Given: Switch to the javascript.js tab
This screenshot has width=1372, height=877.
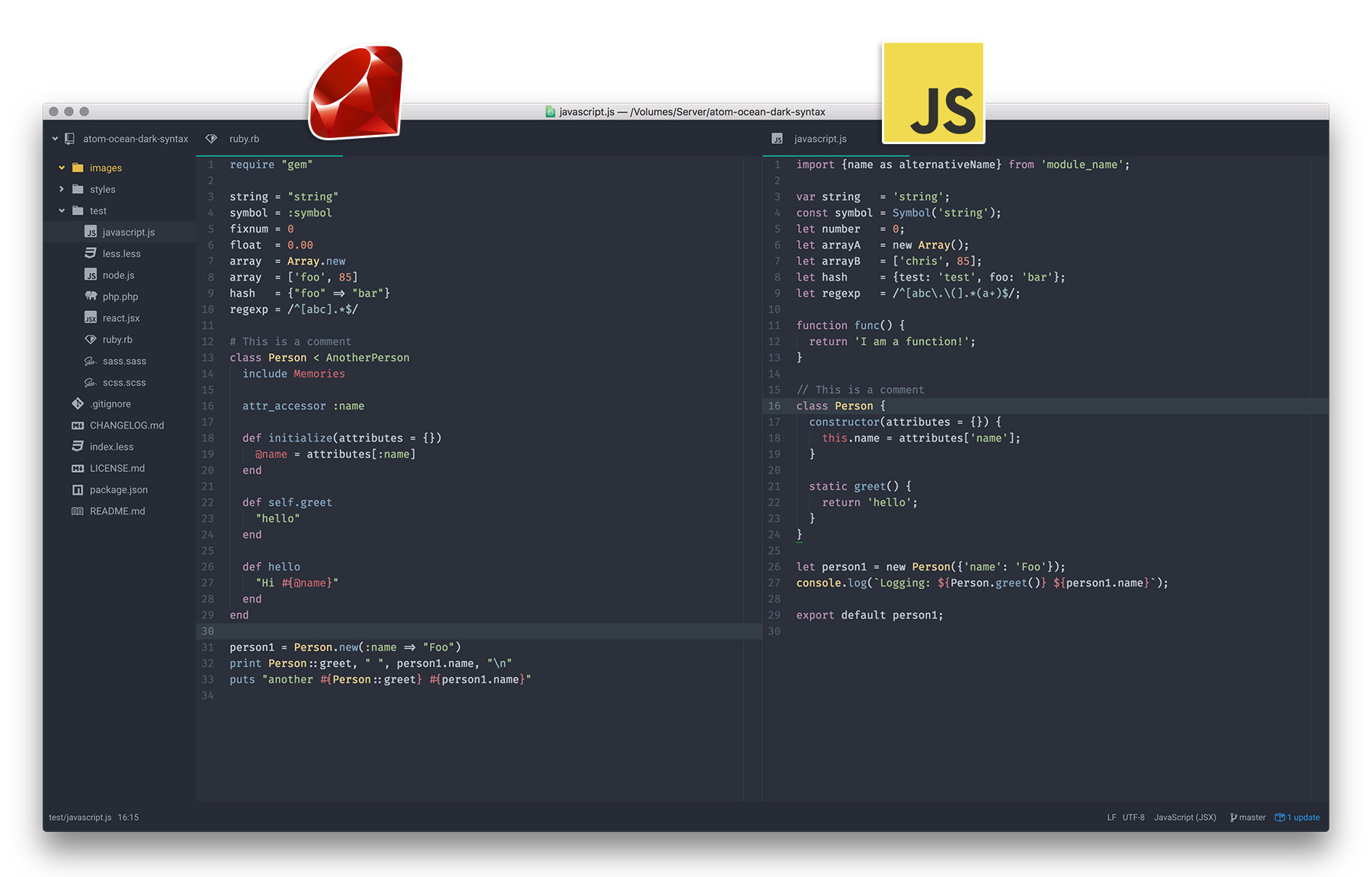Looking at the screenshot, I should 835,139.
